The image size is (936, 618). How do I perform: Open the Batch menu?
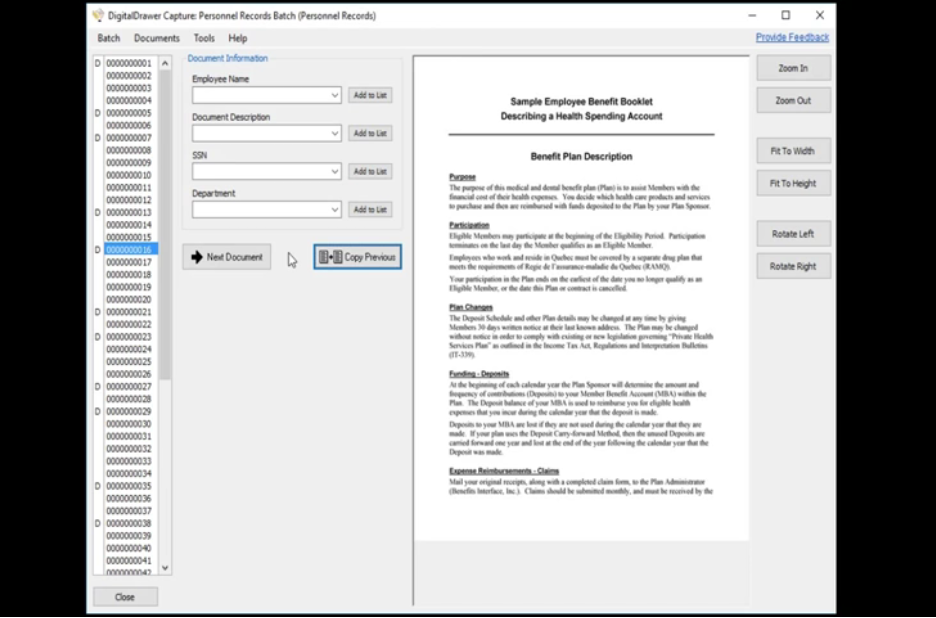(x=108, y=38)
